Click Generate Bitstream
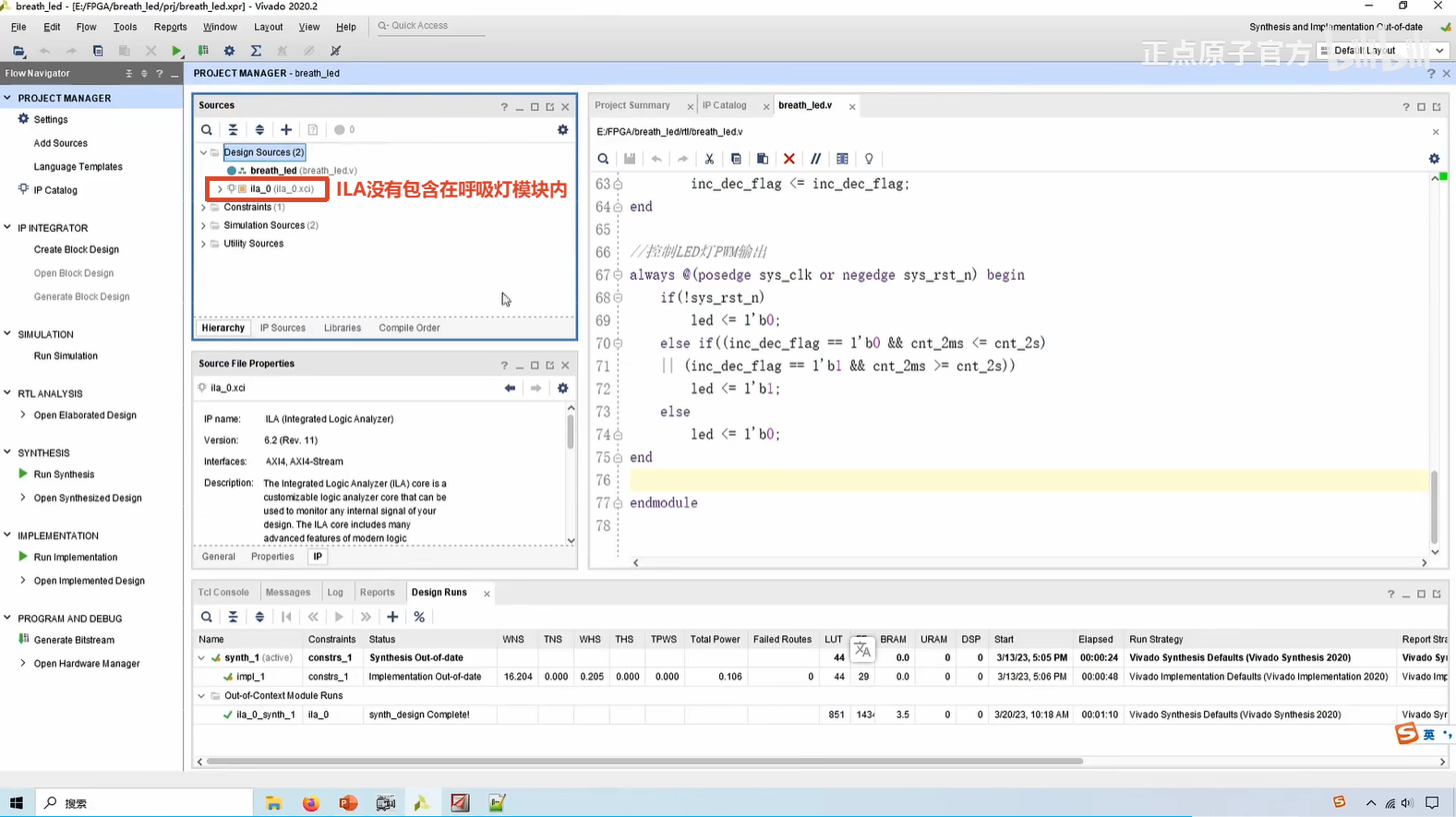This screenshot has height=817, width=1456. click(x=74, y=640)
